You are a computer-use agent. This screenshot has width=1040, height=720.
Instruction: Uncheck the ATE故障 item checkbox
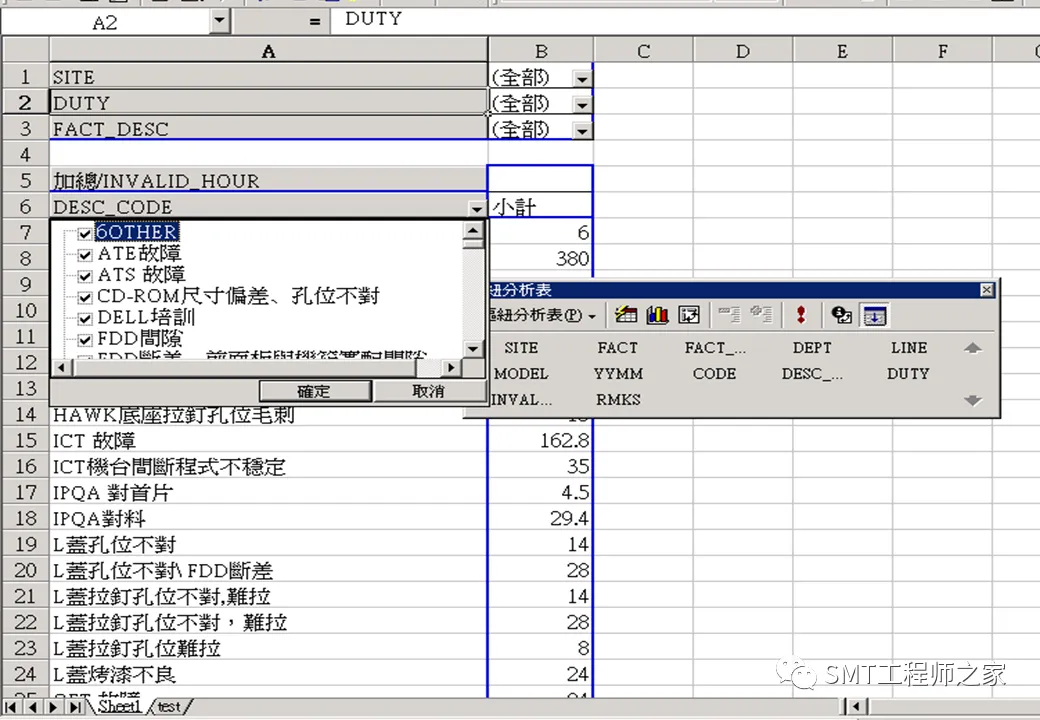pyautogui.click(x=85, y=255)
